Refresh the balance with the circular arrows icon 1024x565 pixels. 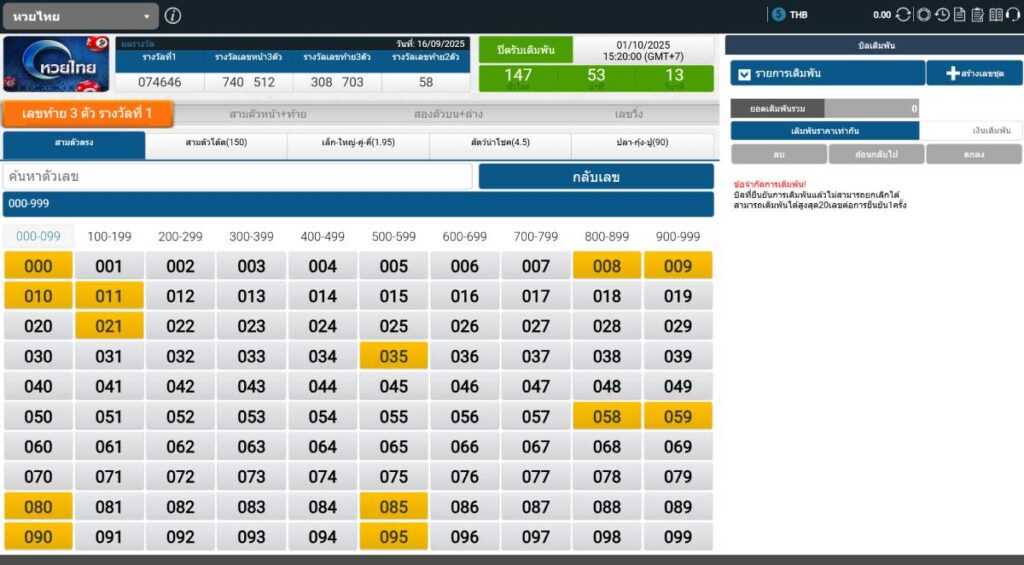point(903,15)
